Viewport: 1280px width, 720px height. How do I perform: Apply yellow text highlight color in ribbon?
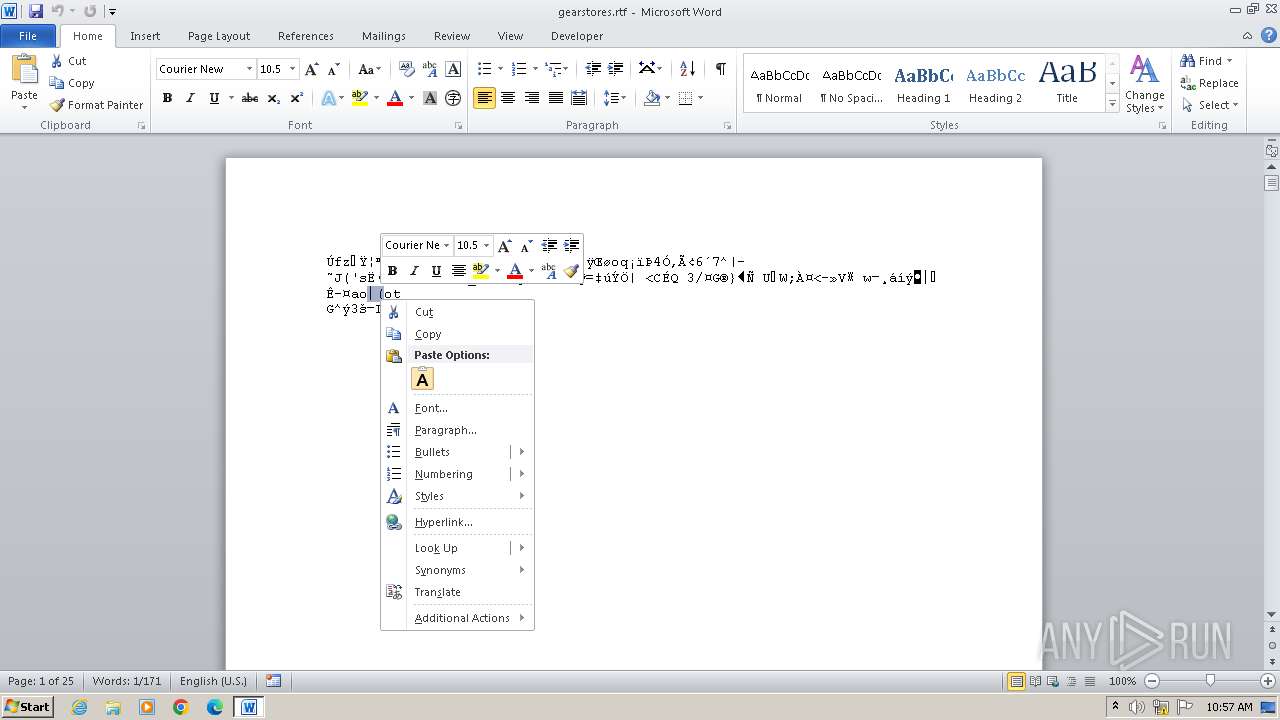pos(360,98)
